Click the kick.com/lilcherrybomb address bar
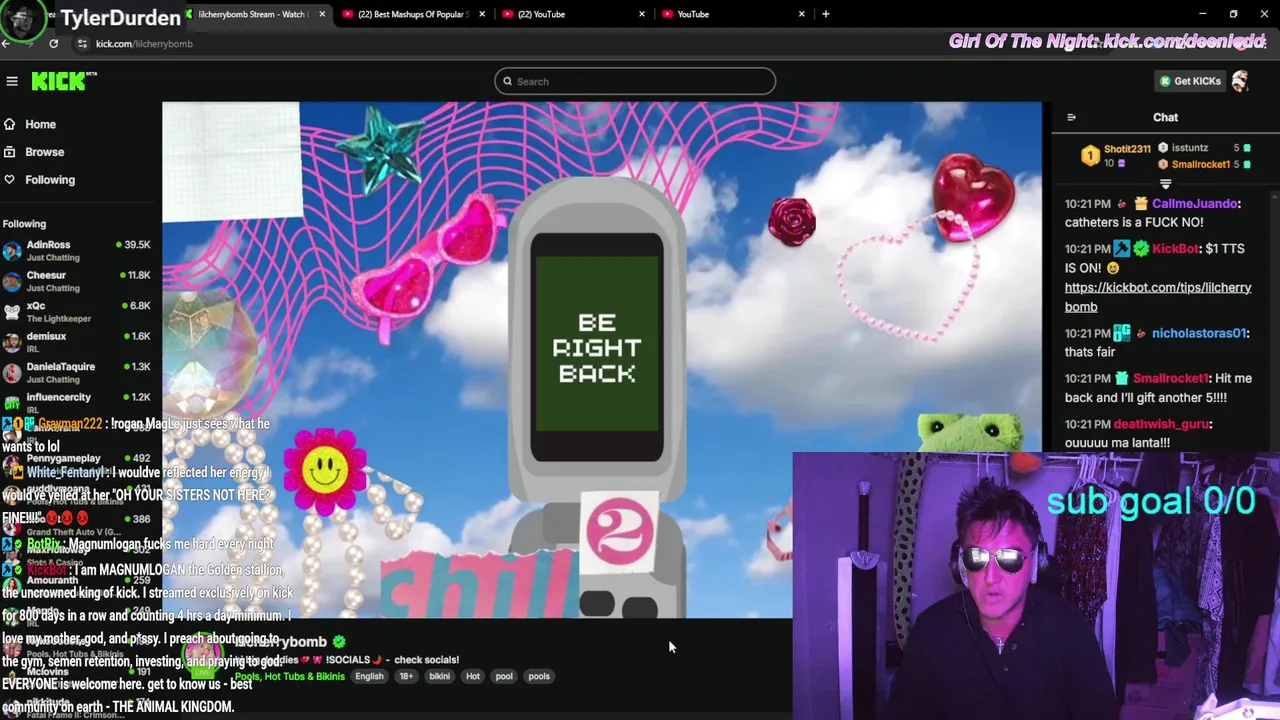The image size is (1280, 720). tap(144, 43)
